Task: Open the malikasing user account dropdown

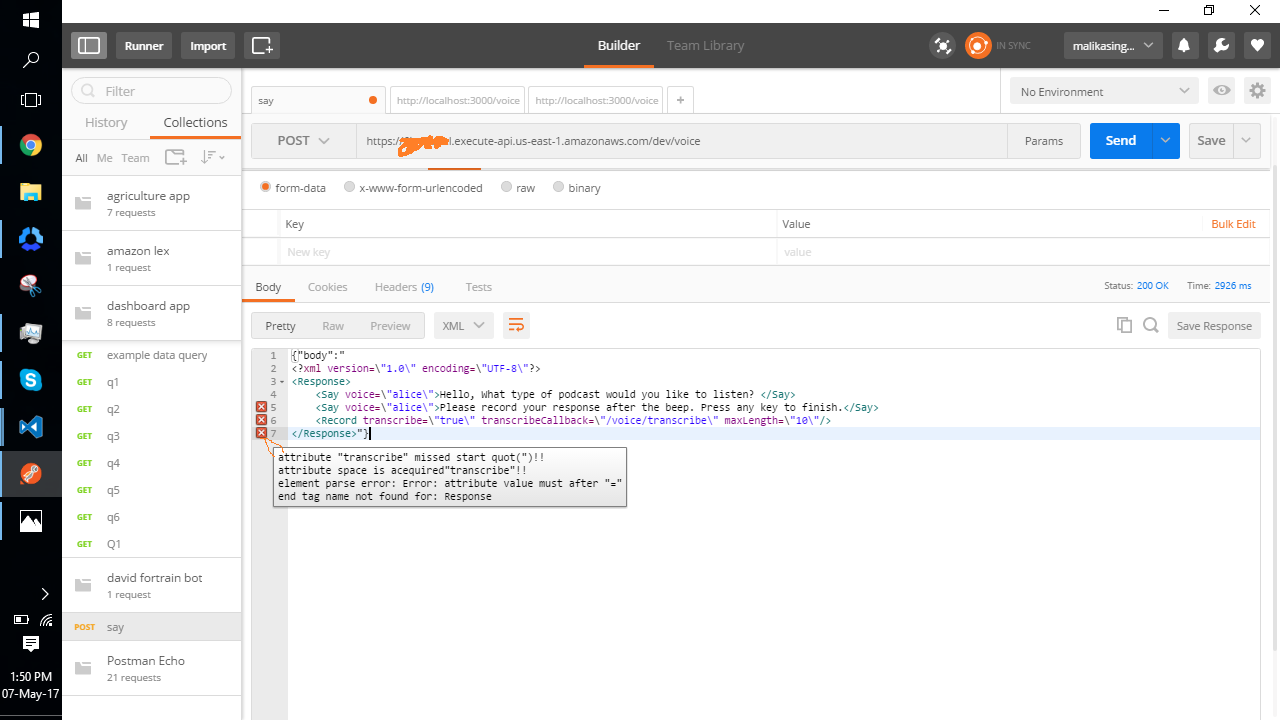Action: tap(1112, 45)
